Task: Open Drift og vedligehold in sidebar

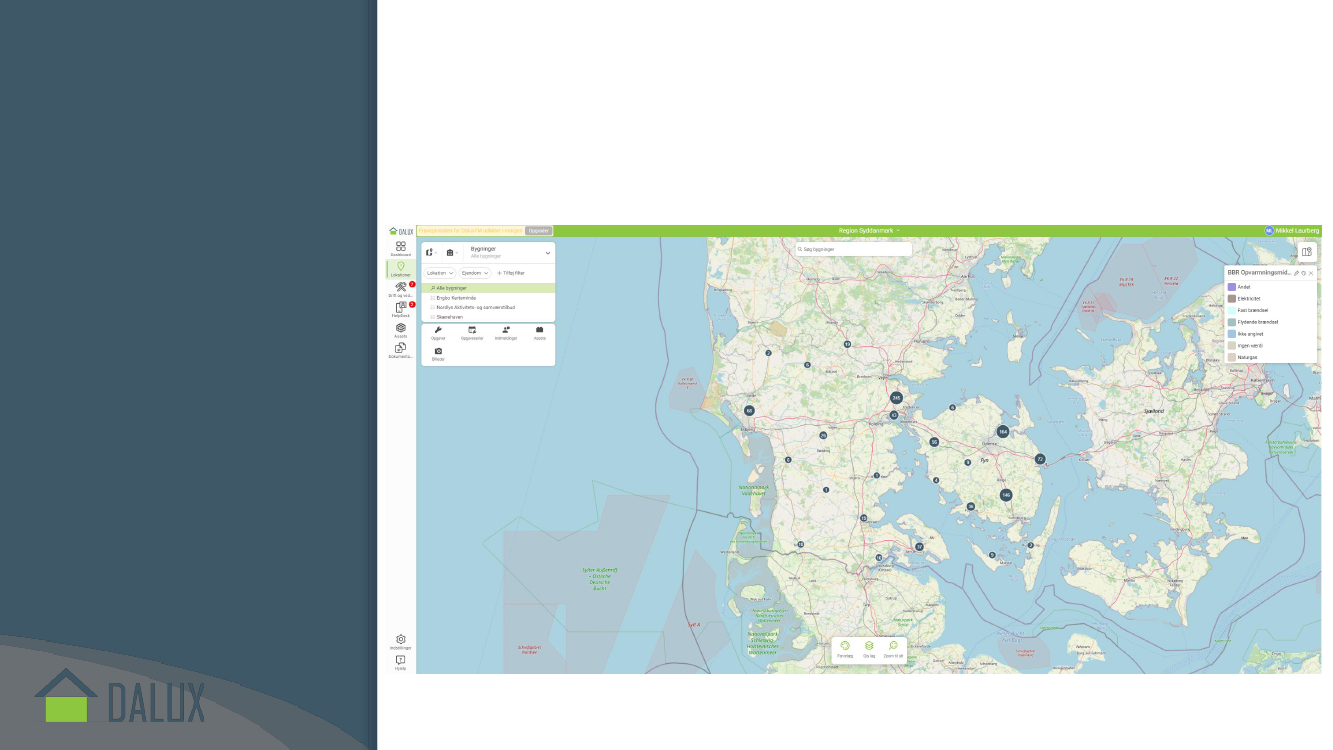Action: click(x=400, y=288)
